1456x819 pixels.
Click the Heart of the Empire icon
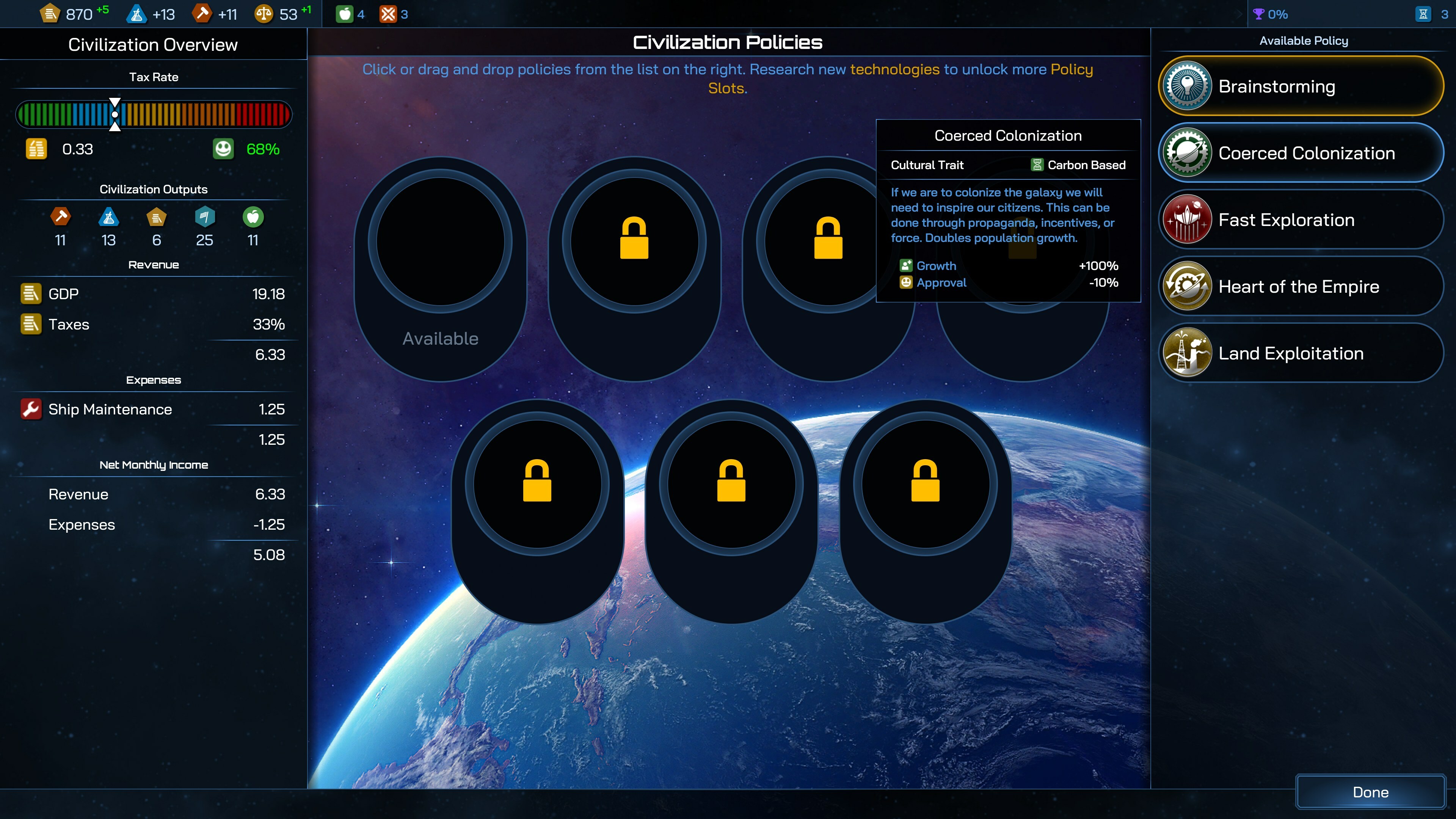coord(1188,286)
